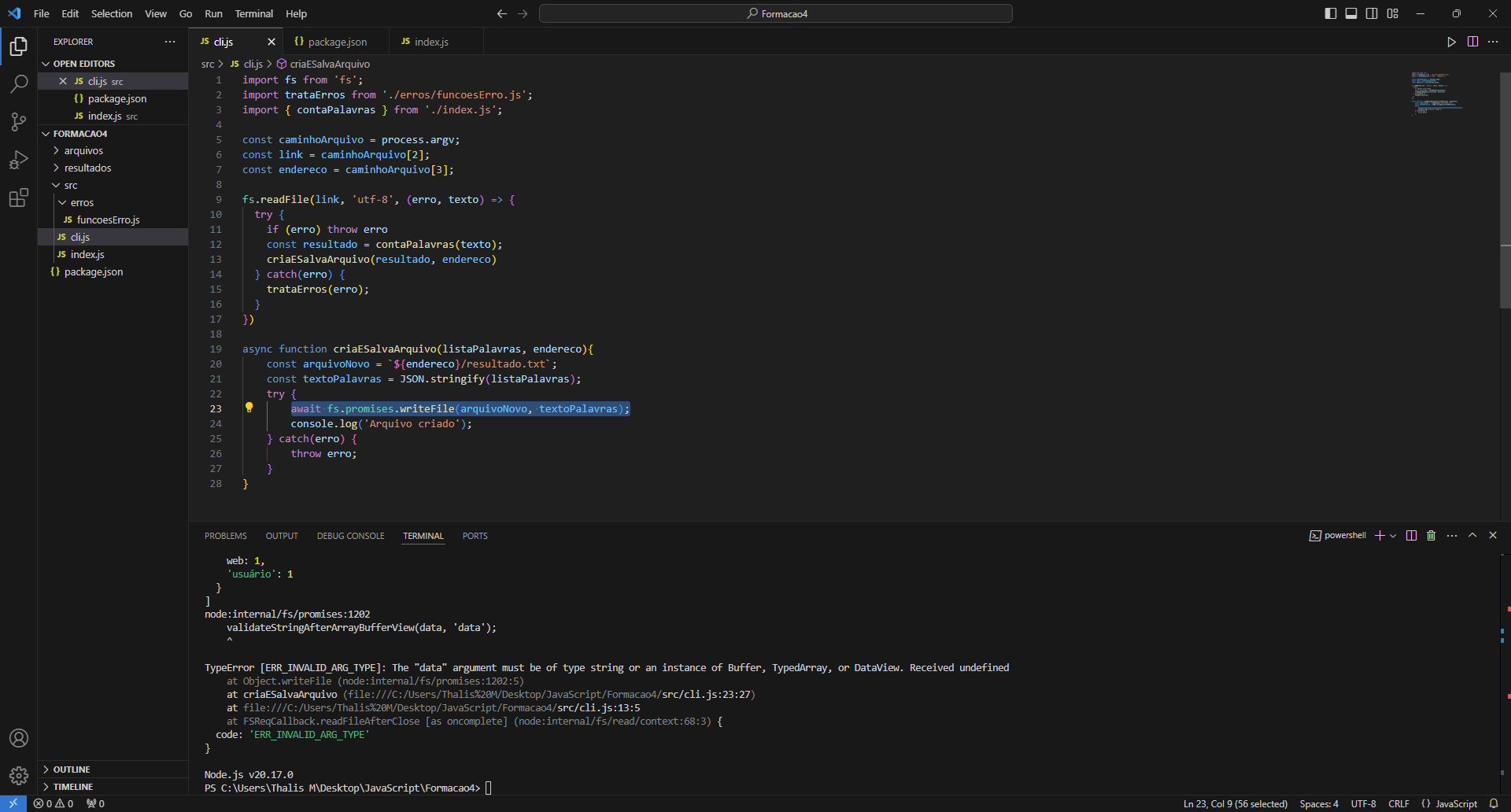Image resolution: width=1511 pixels, height=812 pixels.
Task: Open the terminal launch profile dropdown arrow
Action: coord(1393,535)
